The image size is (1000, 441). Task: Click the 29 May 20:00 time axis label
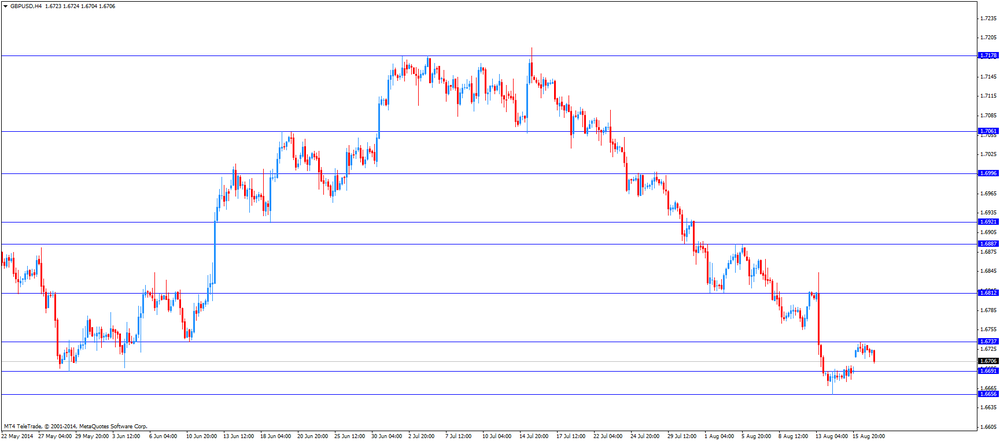pyautogui.click(x=91, y=437)
